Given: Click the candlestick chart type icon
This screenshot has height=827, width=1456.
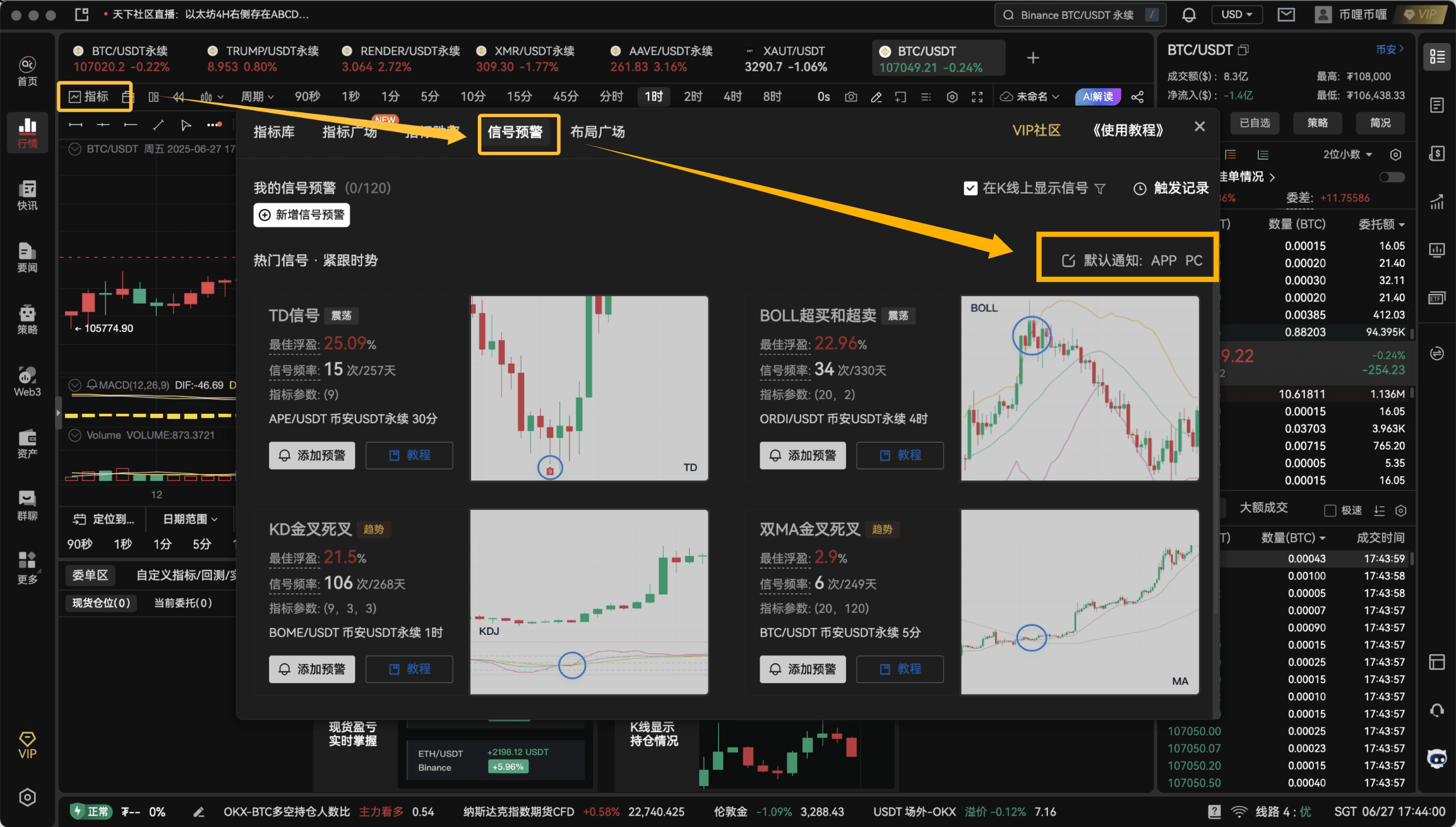Looking at the screenshot, I should tap(207, 96).
